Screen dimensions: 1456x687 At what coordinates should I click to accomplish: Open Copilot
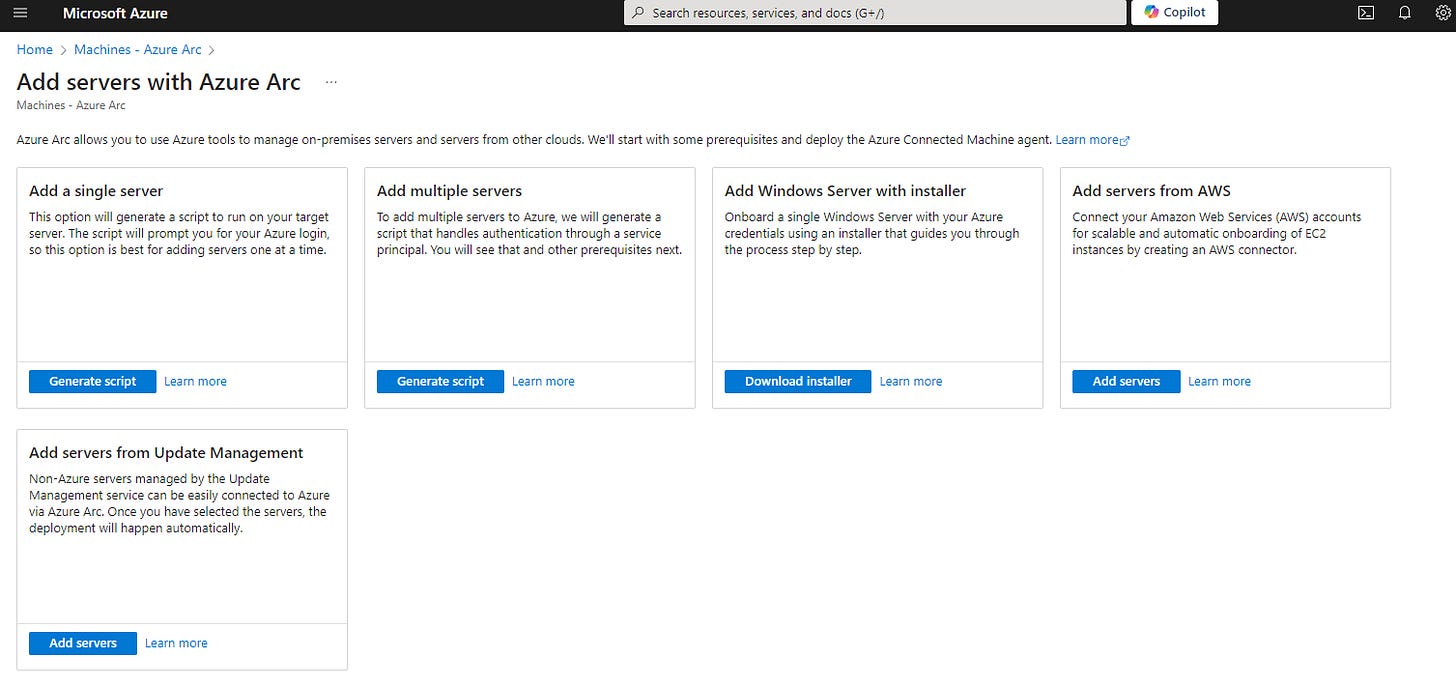pyautogui.click(x=1175, y=13)
